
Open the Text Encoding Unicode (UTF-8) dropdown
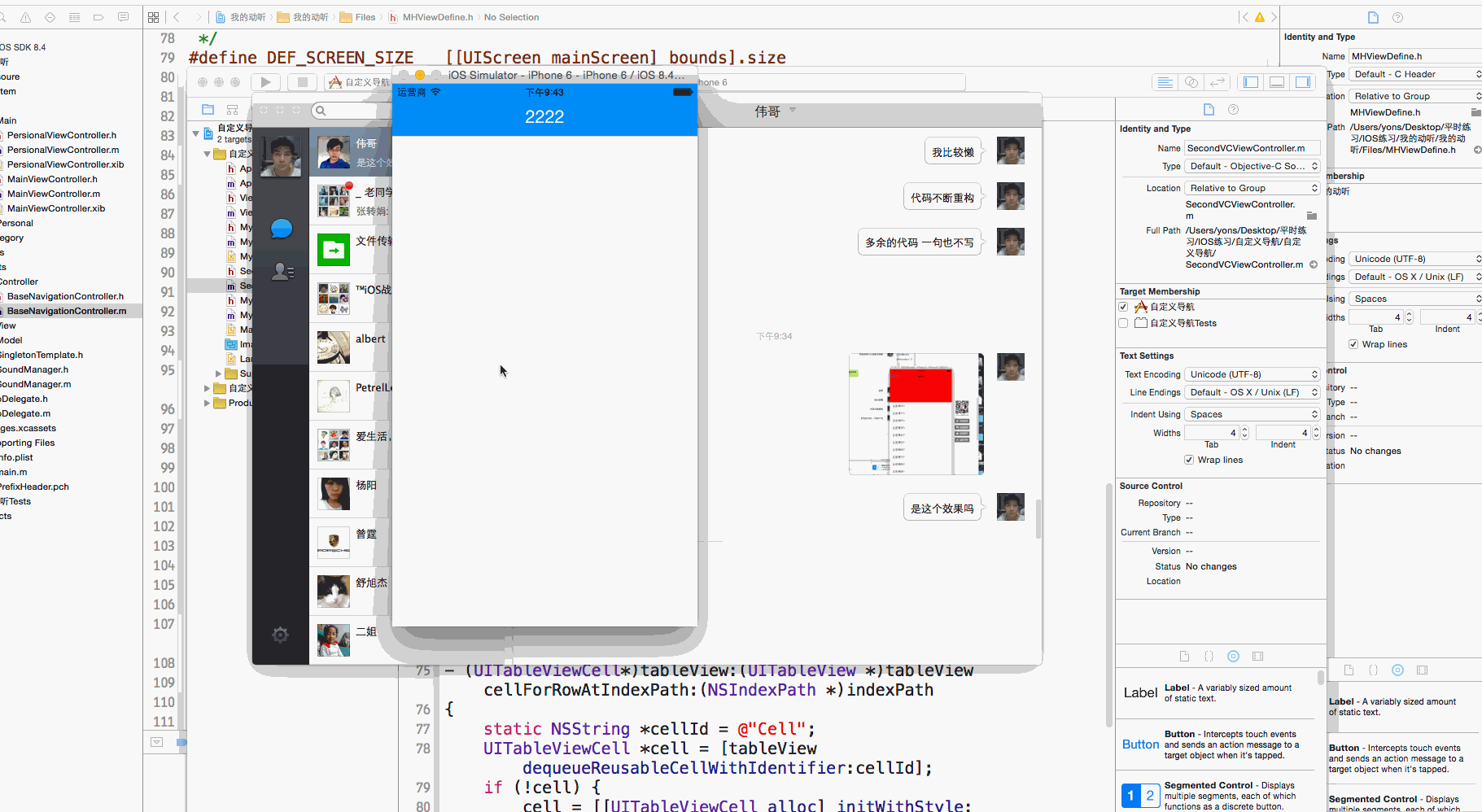pyautogui.click(x=1252, y=374)
